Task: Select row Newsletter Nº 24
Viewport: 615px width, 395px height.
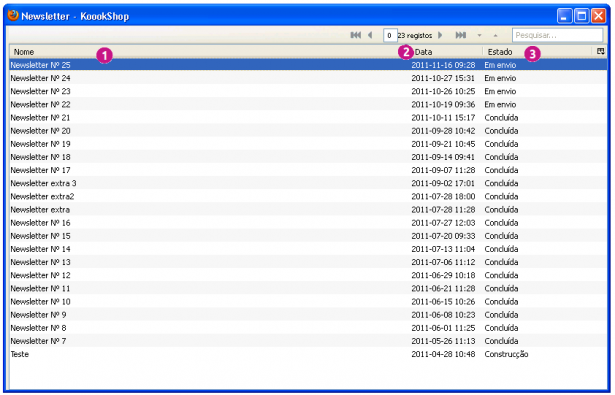Action: click(308, 78)
